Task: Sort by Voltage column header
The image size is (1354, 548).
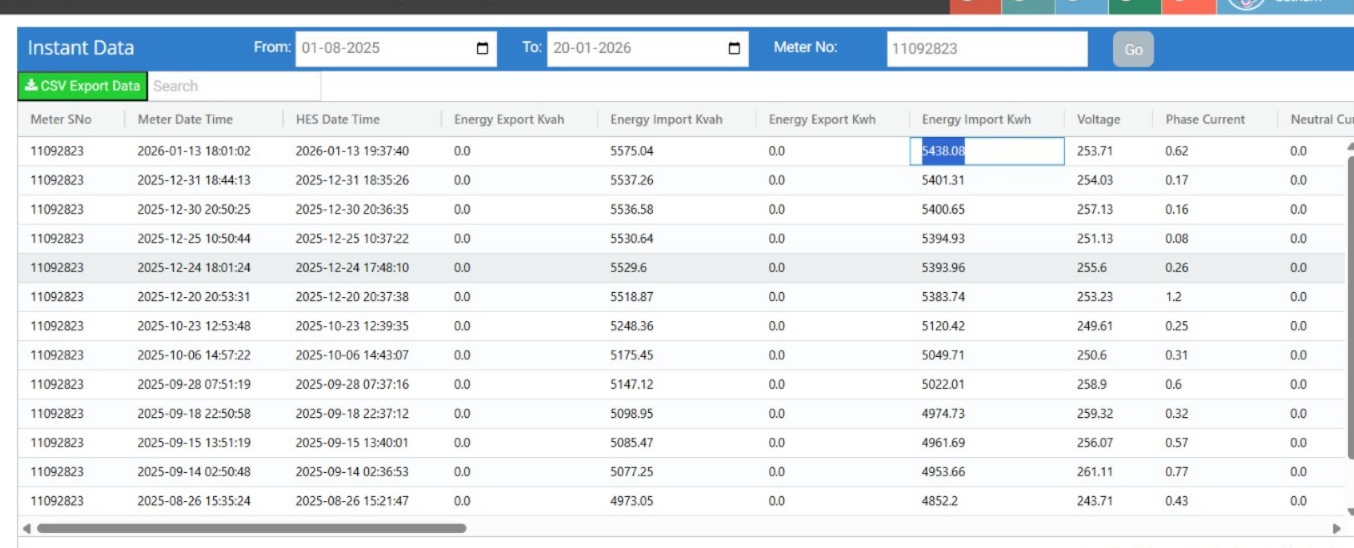Action: [x=1098, y=119]
